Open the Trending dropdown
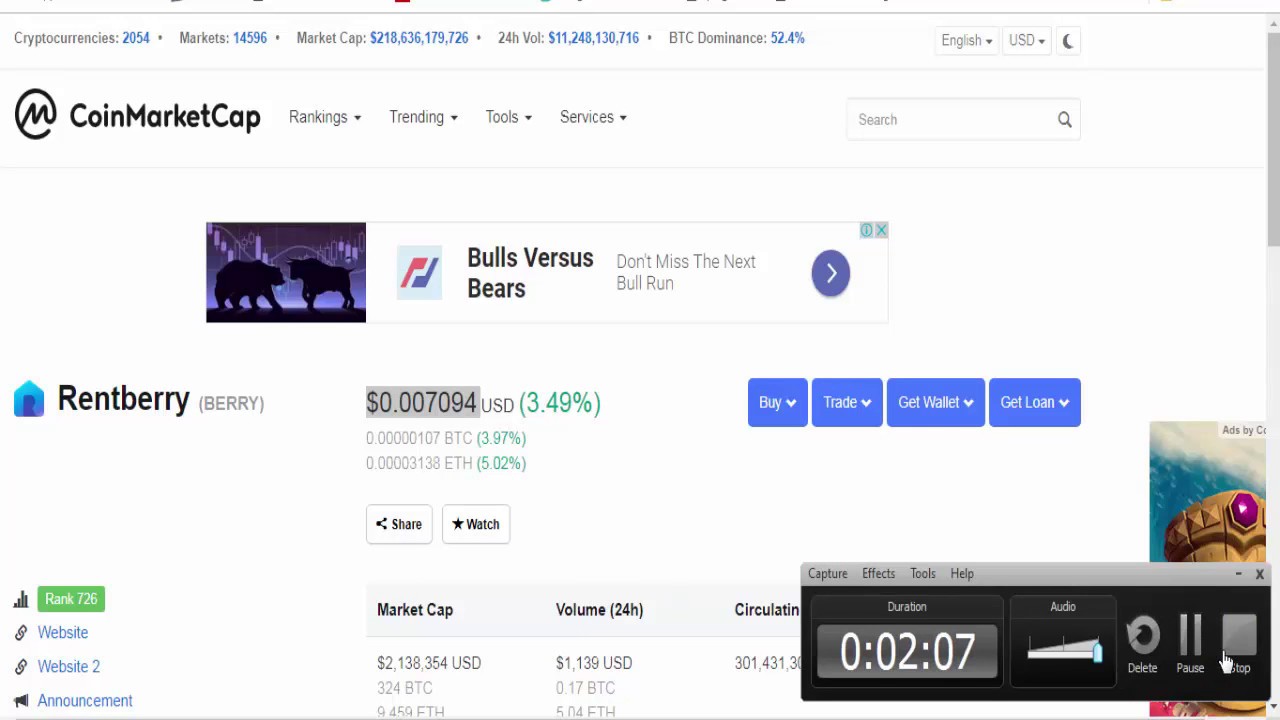Viewport: 1280px width, 720px height. (423, 117)
